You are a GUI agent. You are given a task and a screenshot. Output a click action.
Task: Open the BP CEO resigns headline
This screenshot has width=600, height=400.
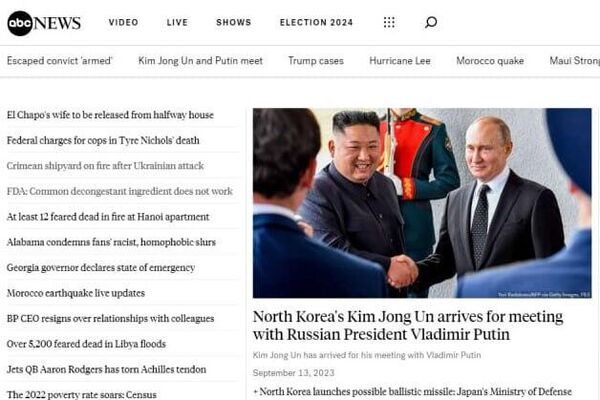click(x=110, y=318)
